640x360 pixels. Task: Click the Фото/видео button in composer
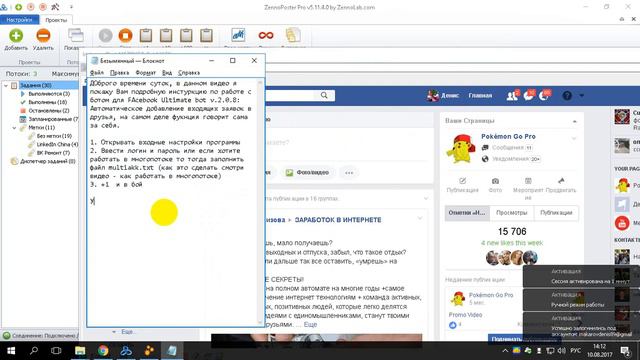307,173
